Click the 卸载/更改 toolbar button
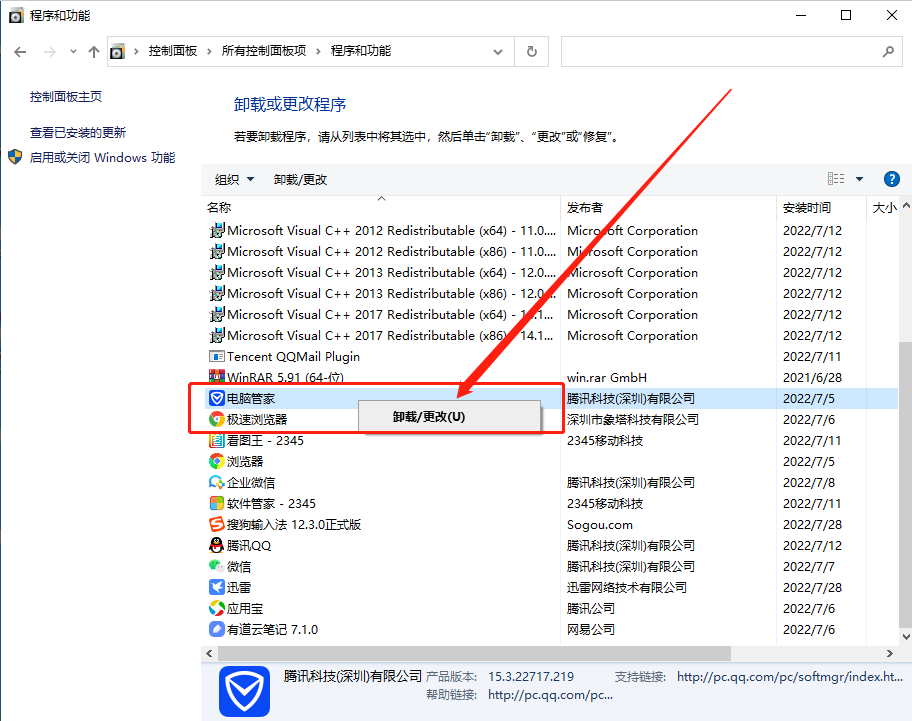912x721 pixels. [x=298, y=179]
